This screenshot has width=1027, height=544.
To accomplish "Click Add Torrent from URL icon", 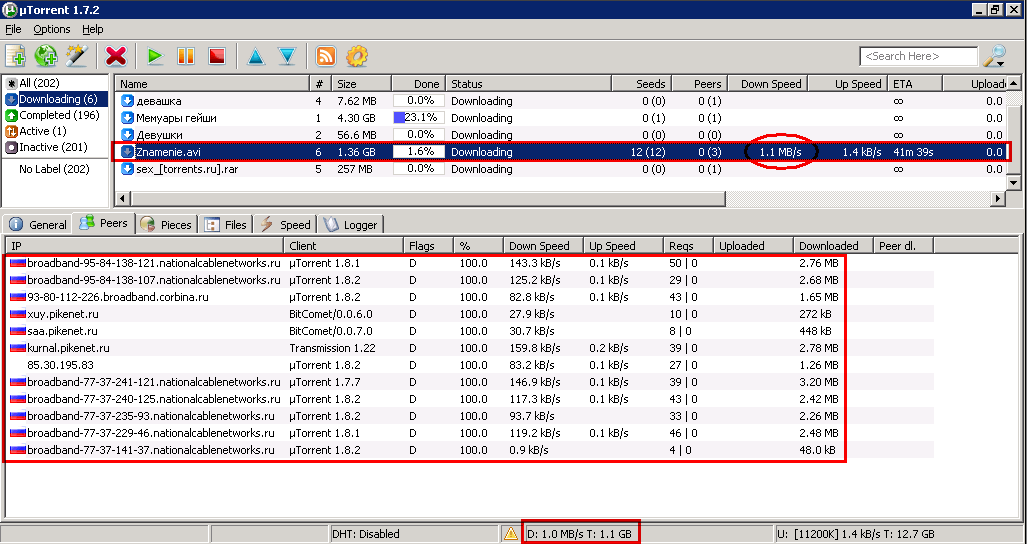I will coord(46,56).
